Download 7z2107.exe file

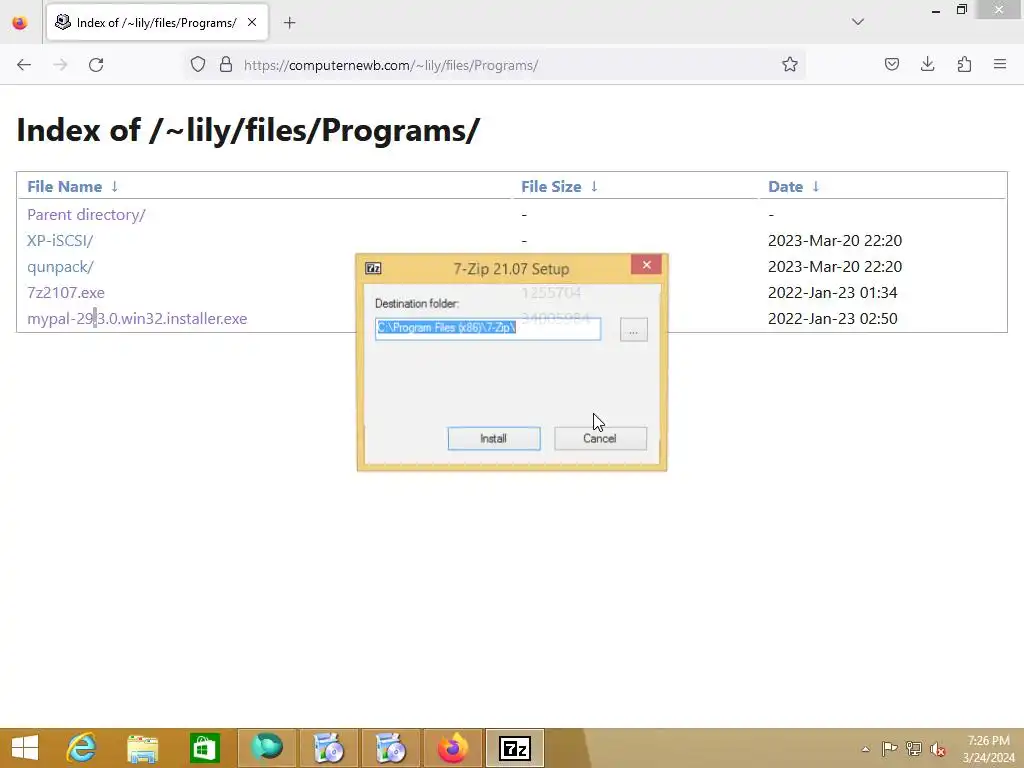(66, 293)
